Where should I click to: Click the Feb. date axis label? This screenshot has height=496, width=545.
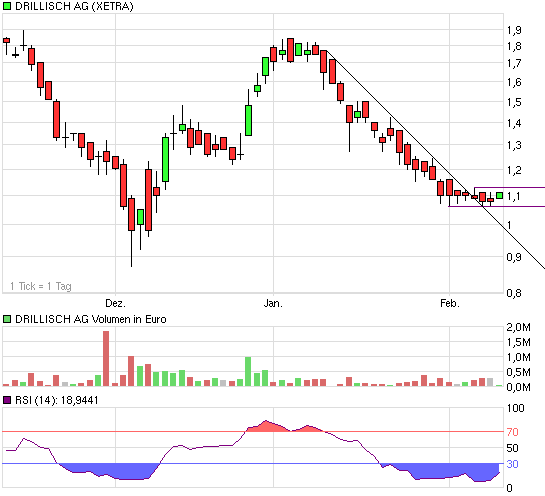[x=450, y=303]
